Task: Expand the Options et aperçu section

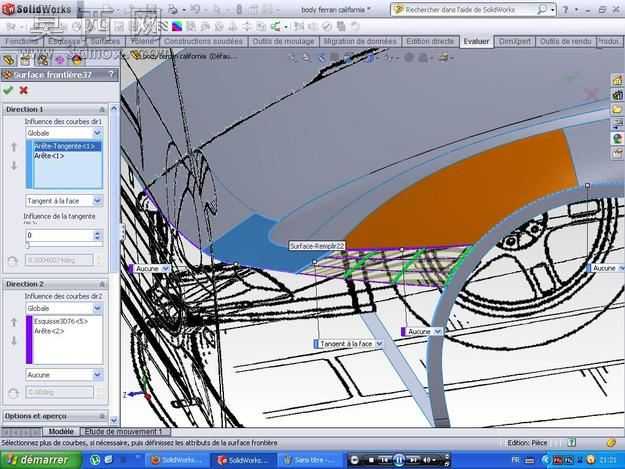Action: (x=102, y=416)
